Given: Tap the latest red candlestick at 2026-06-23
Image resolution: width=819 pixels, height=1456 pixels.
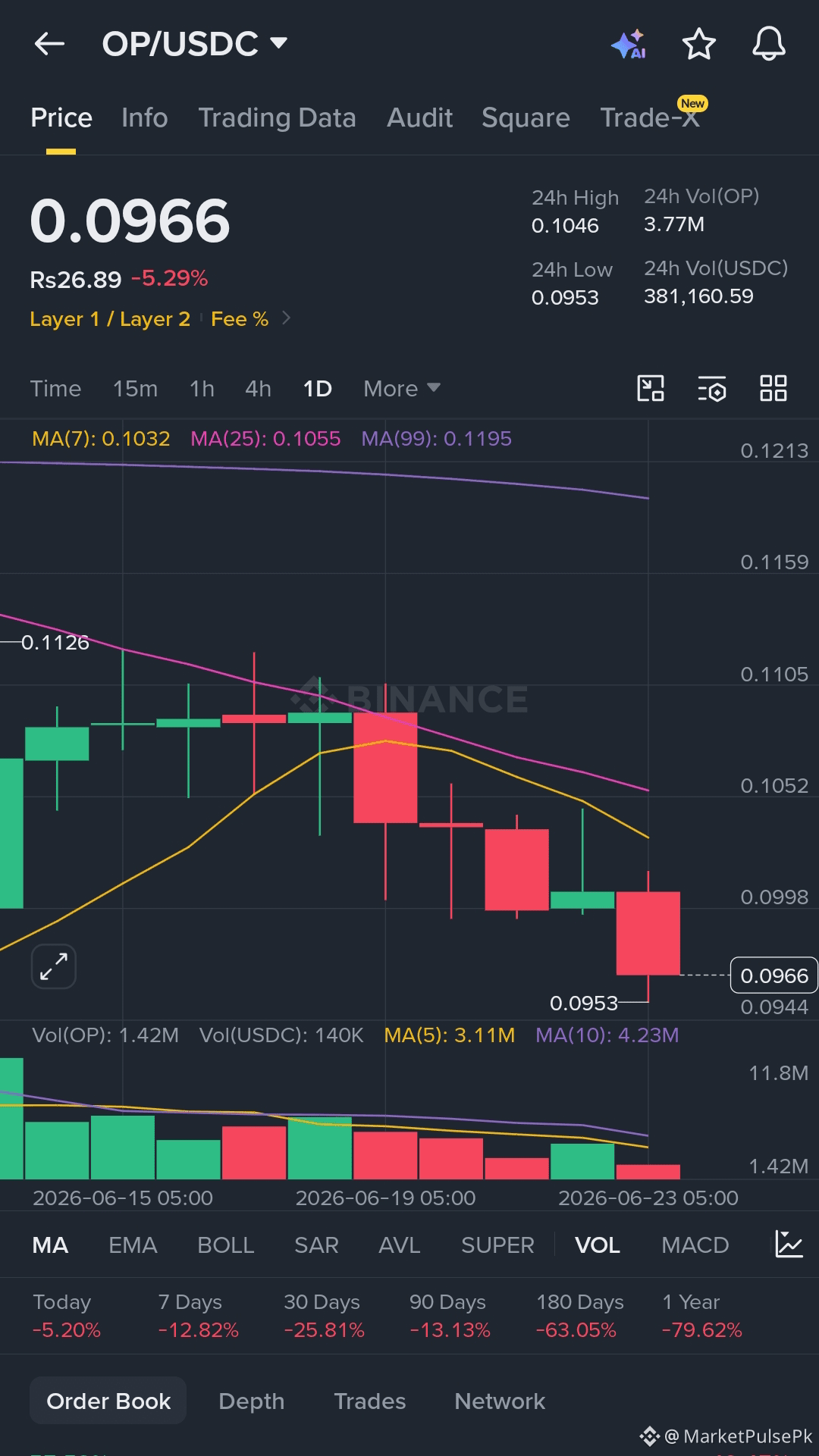Looking at the screenshot, I should pyautogui.click(x=648, y=933).
